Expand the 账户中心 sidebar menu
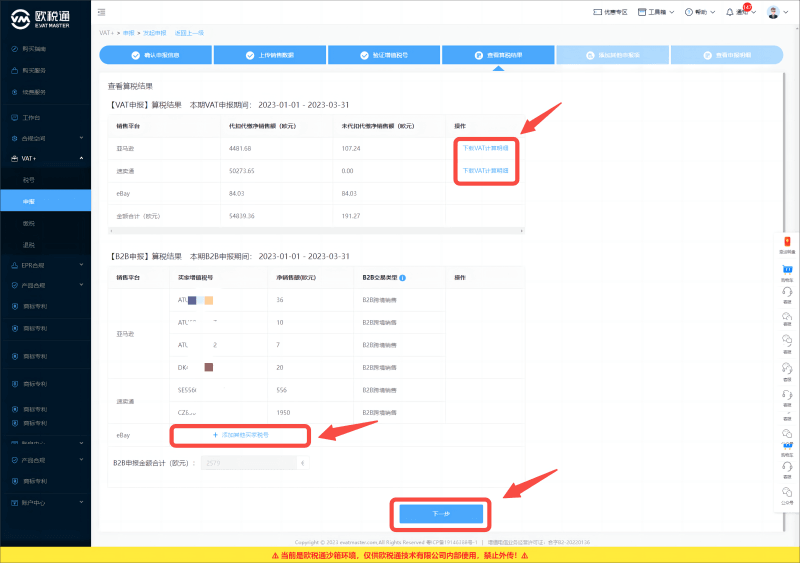This screenshot has width=800, height=563. point(45,503)
